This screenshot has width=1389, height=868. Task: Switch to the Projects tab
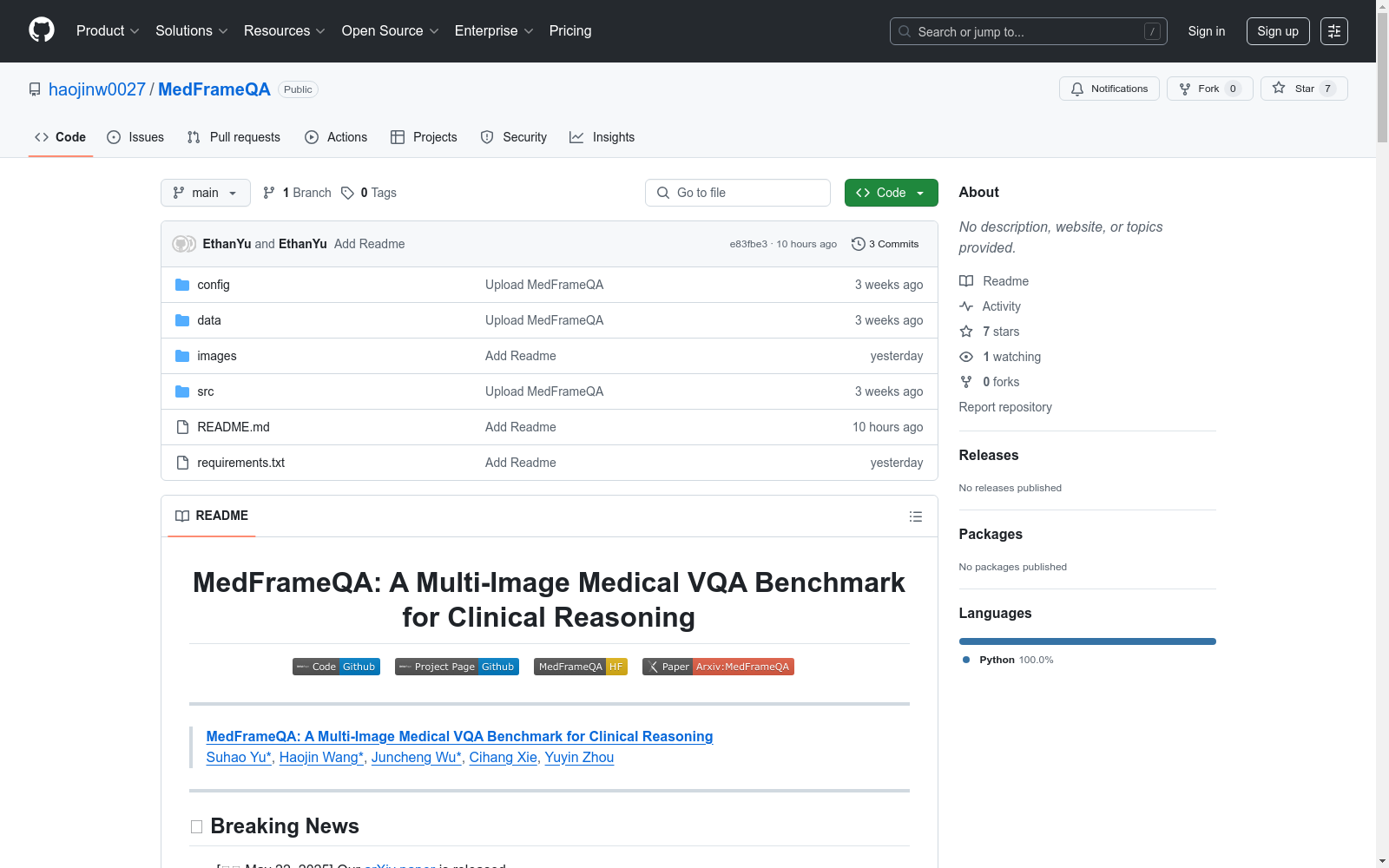[x=424, y=137]
